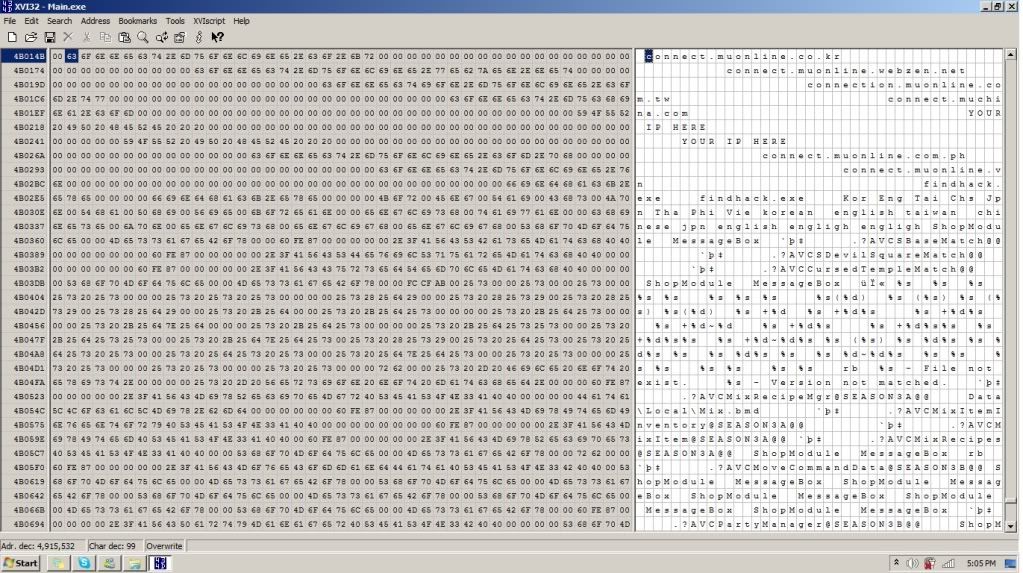Image resolution: width=1023 pixels, height=573 pixels.
Task: Click address 4B0174 in offset column
Action: pyautogui.click(x=26, y=70)
